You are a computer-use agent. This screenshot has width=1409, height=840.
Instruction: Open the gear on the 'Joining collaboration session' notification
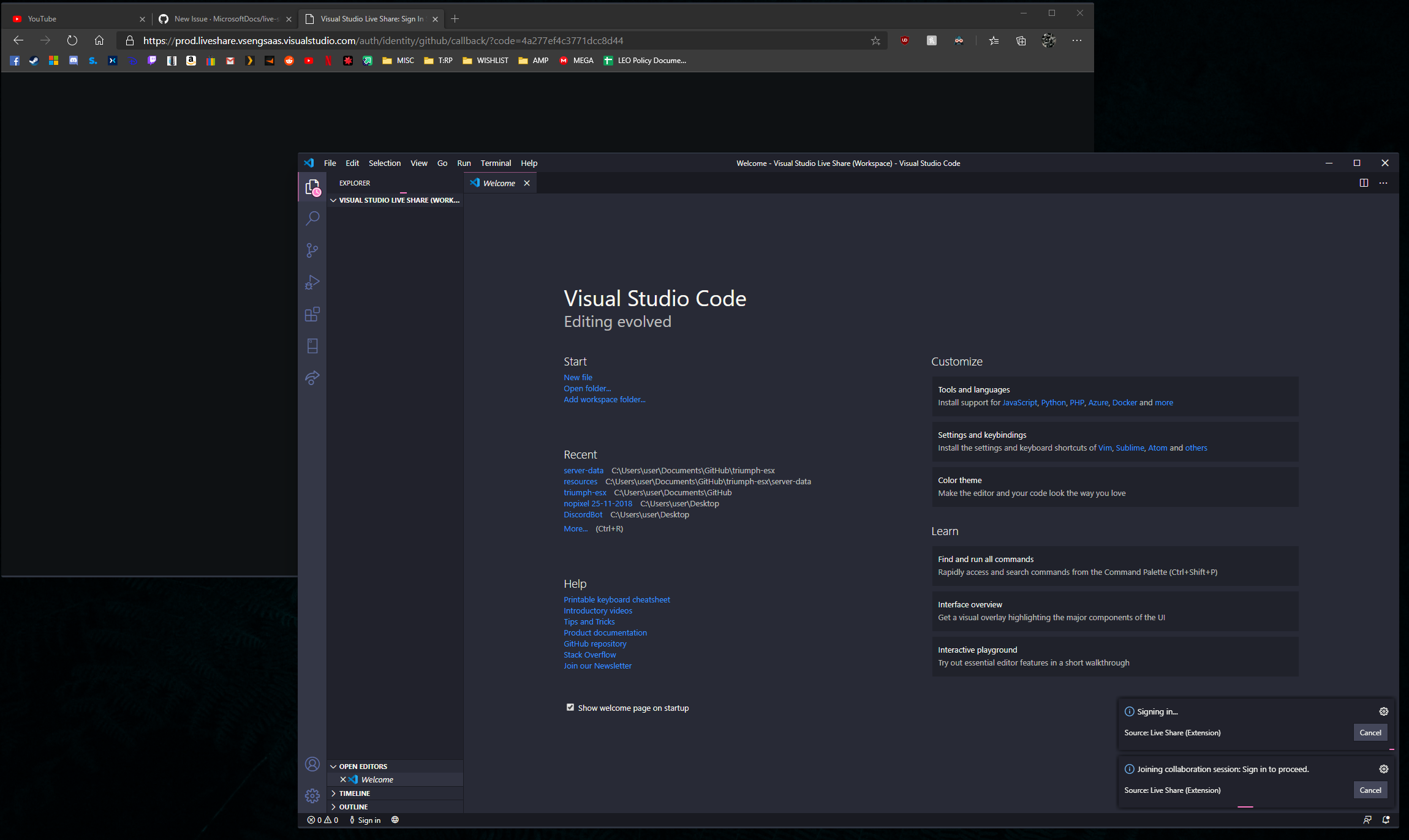[x=1383, y=769]
